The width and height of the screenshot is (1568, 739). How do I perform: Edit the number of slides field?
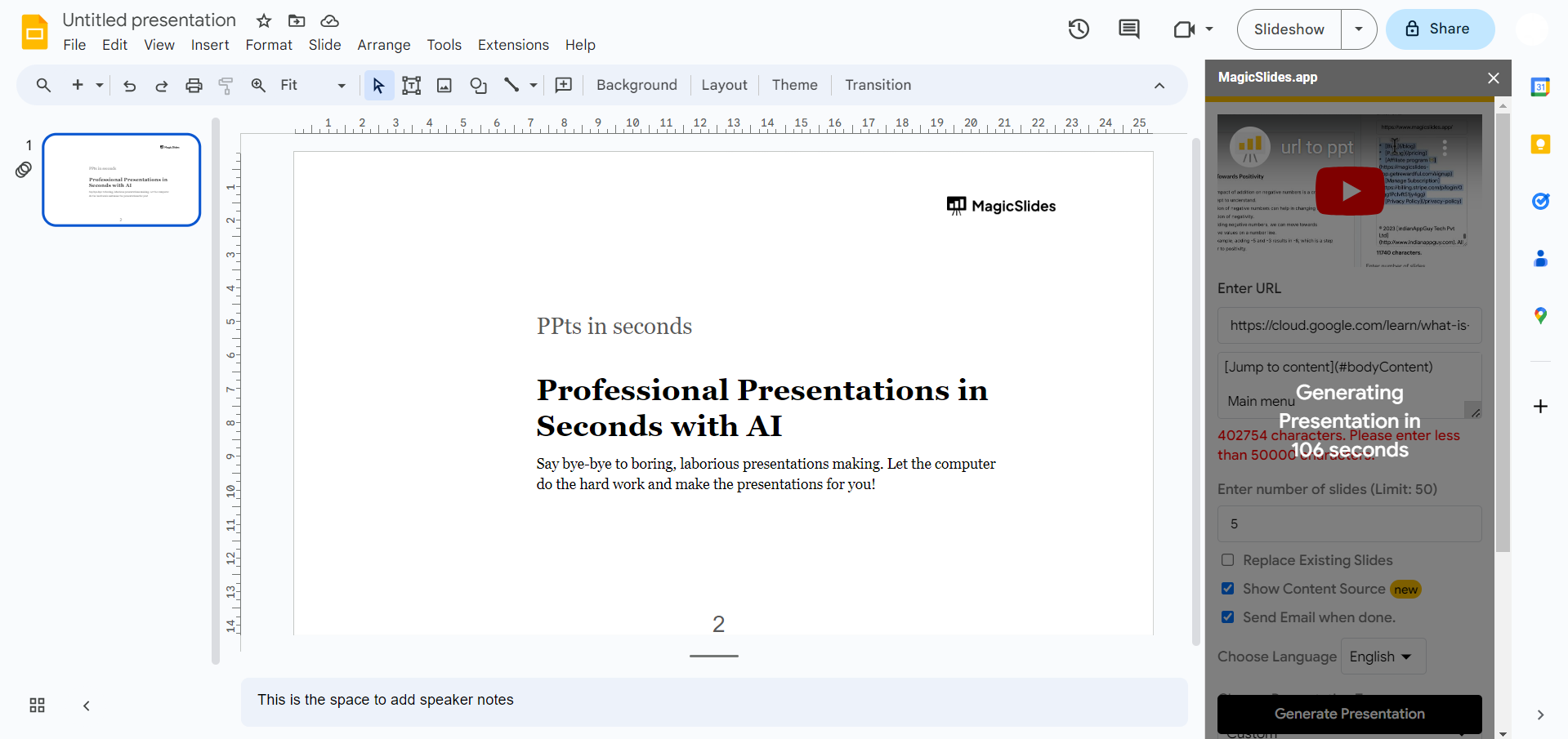pyautogui.click(x=1350, y=523)
